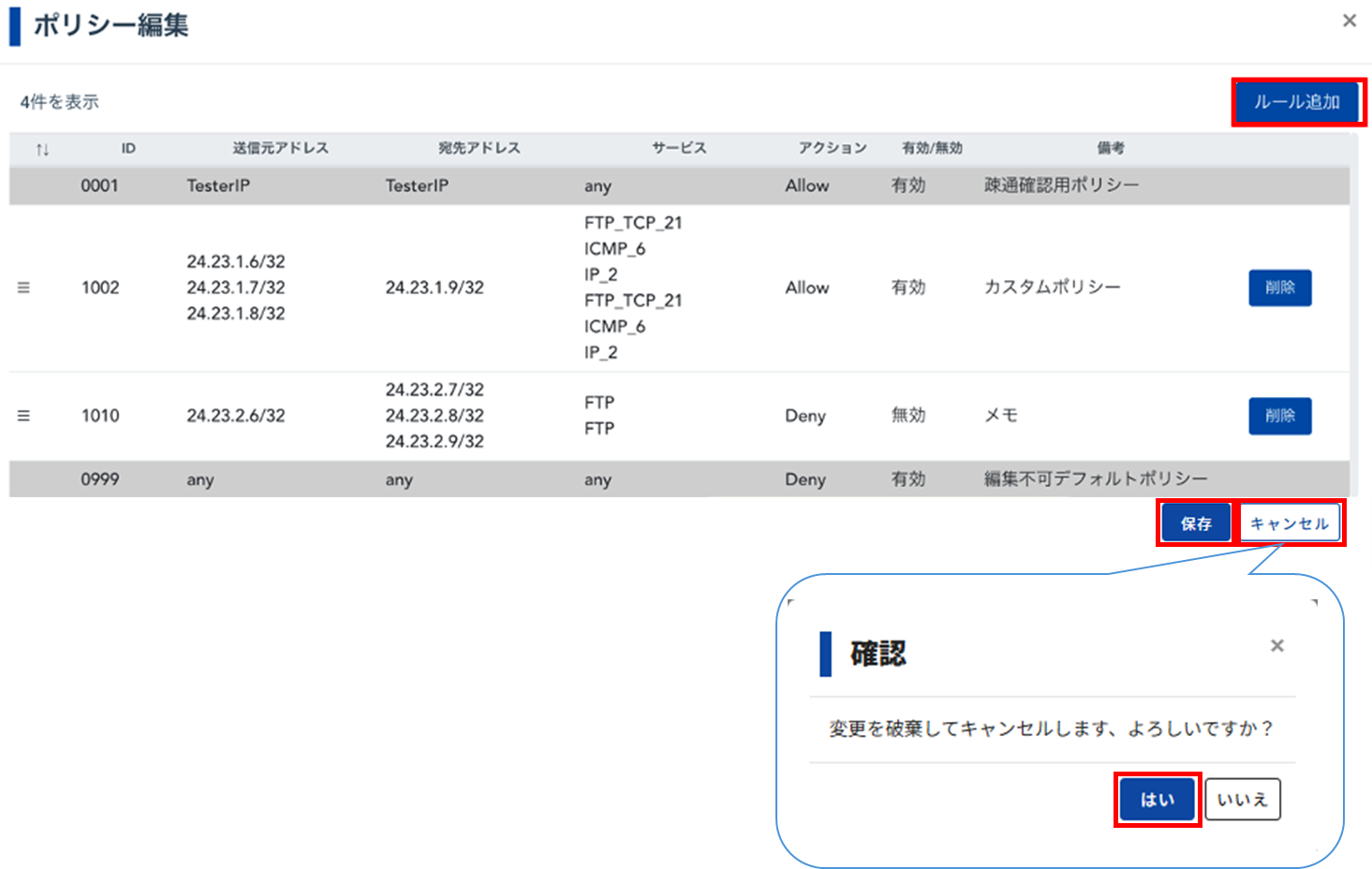Click the サービス column header
The height and width of the screenshot is (869, 1372).
pyautogui.click(x=679, y=148)
